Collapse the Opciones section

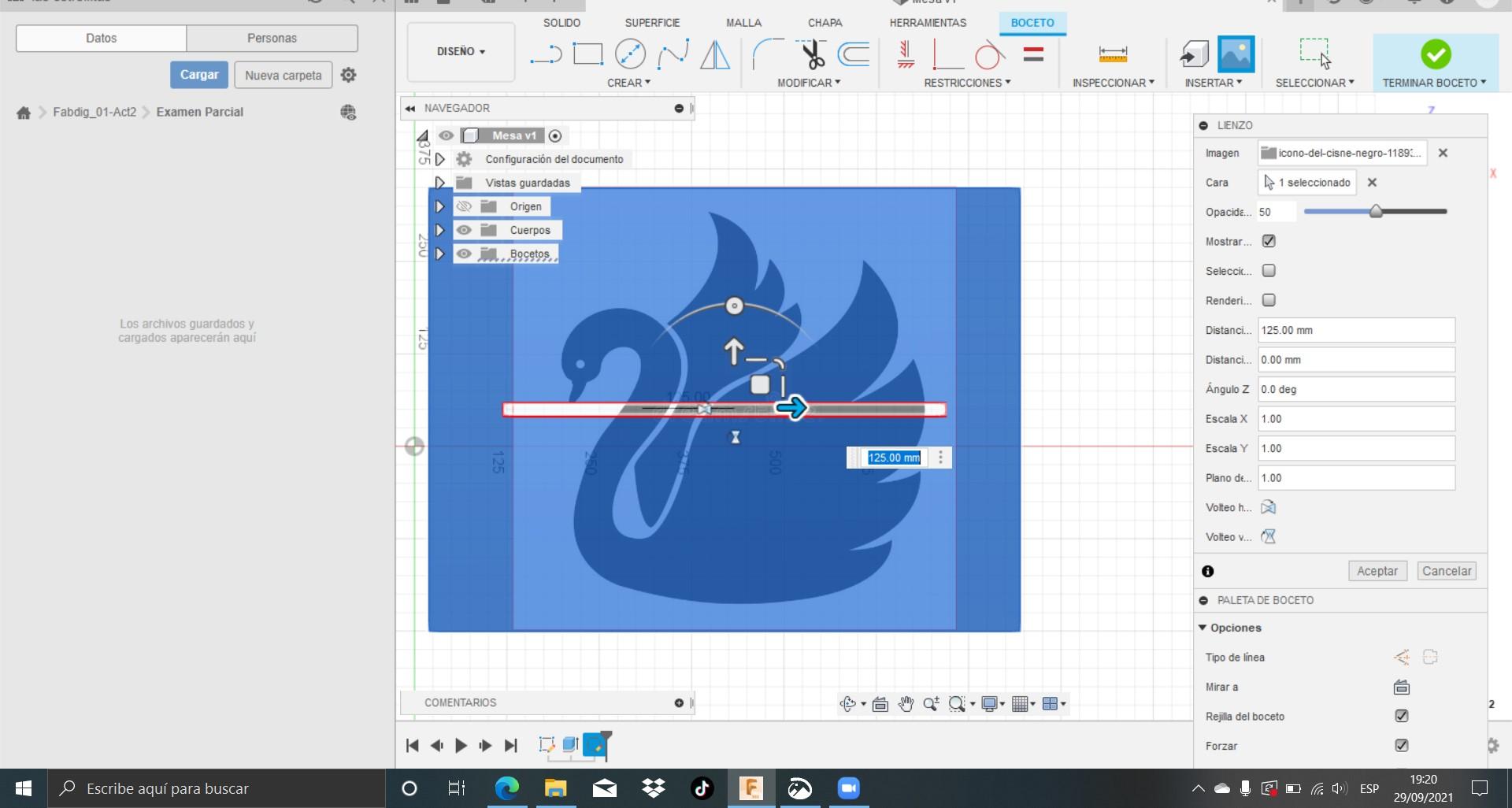point(1203,628)
